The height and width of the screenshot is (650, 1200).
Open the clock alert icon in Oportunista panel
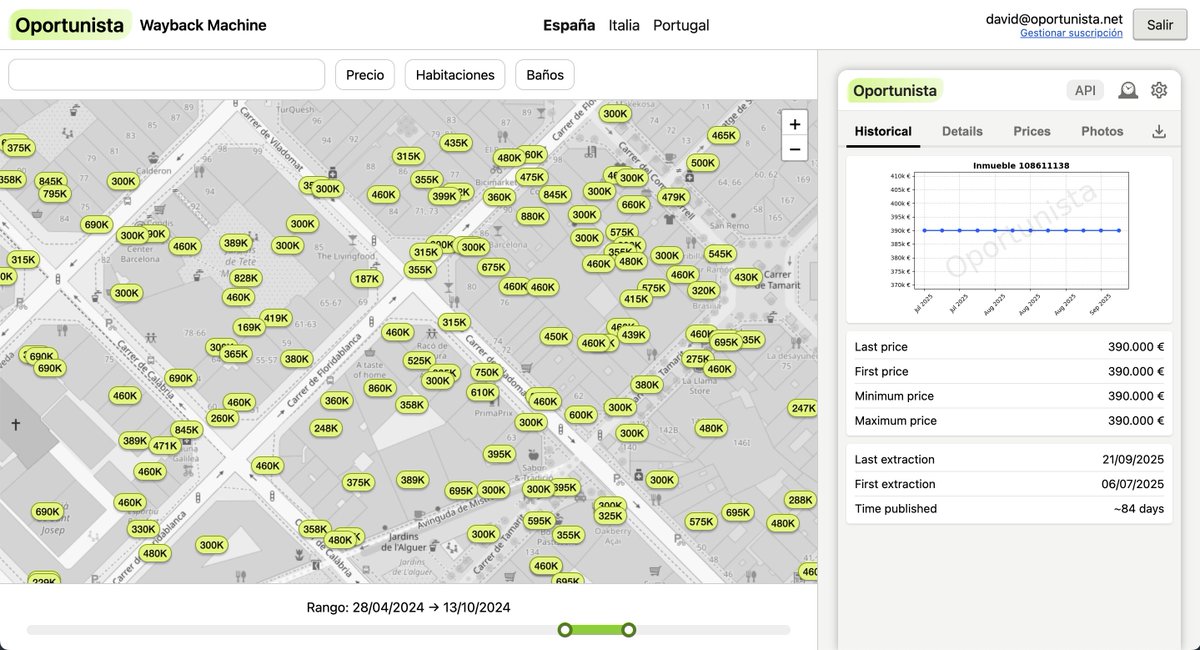point(1128,90)
